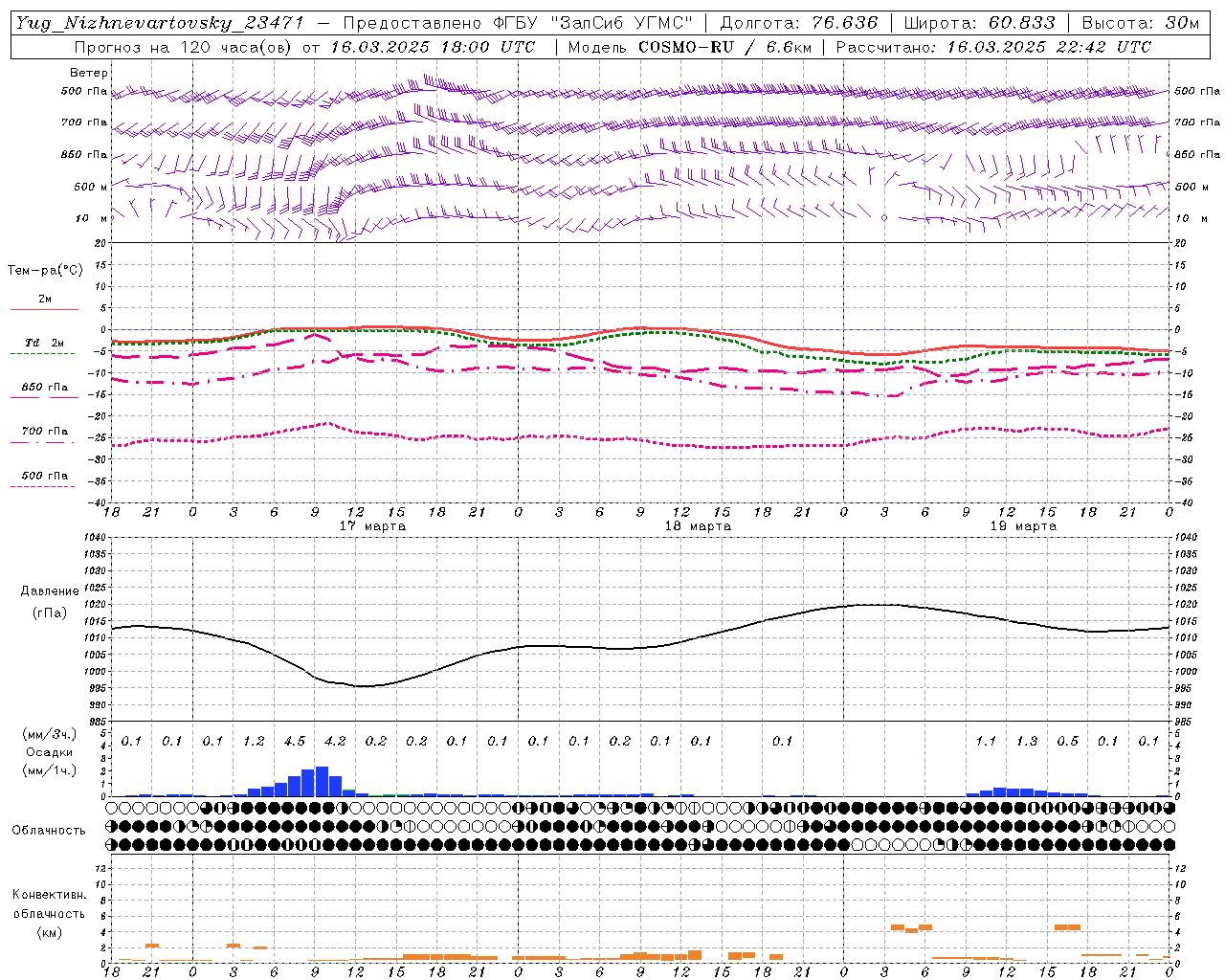Click the date label 17 марта
This screenshot has width=1225, height=980.
[372, 526]
